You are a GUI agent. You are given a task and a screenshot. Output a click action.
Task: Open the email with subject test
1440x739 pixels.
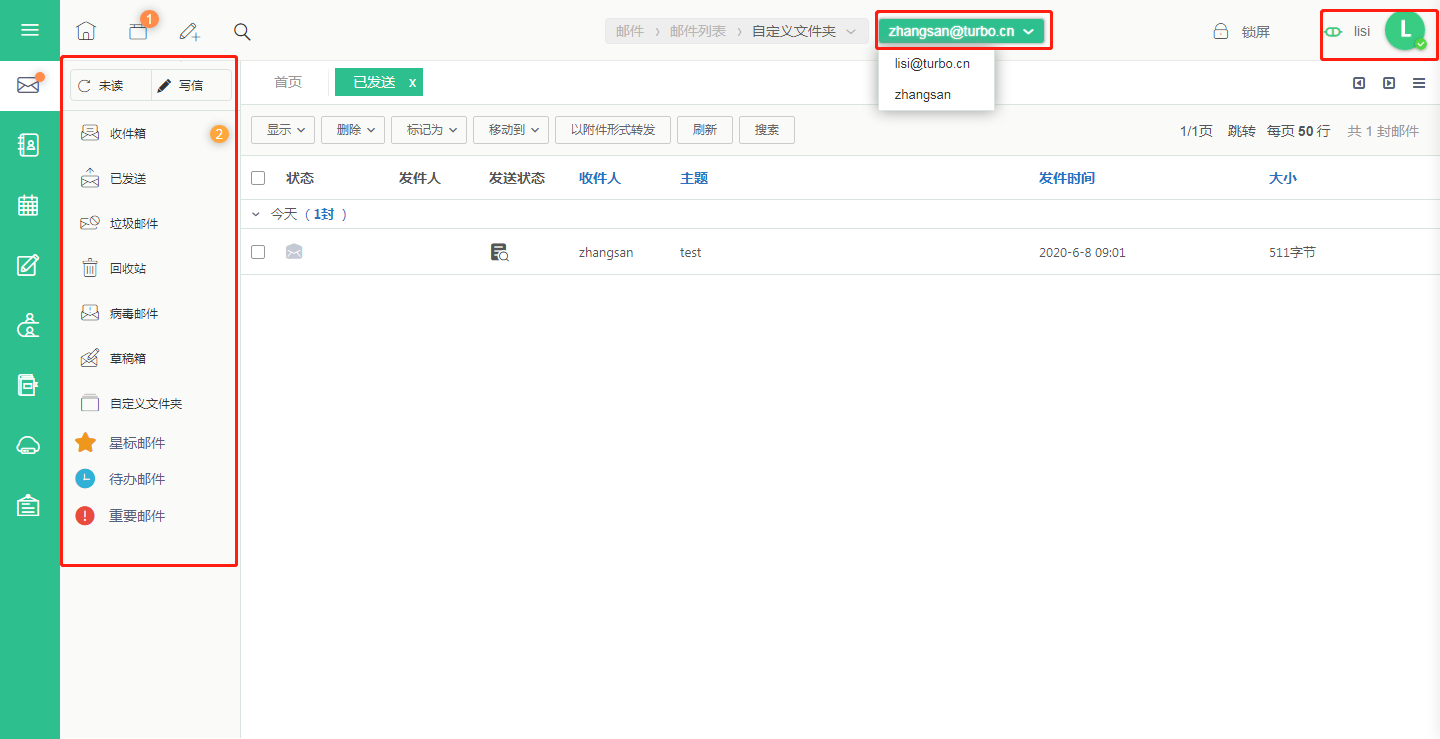(691, 253)
